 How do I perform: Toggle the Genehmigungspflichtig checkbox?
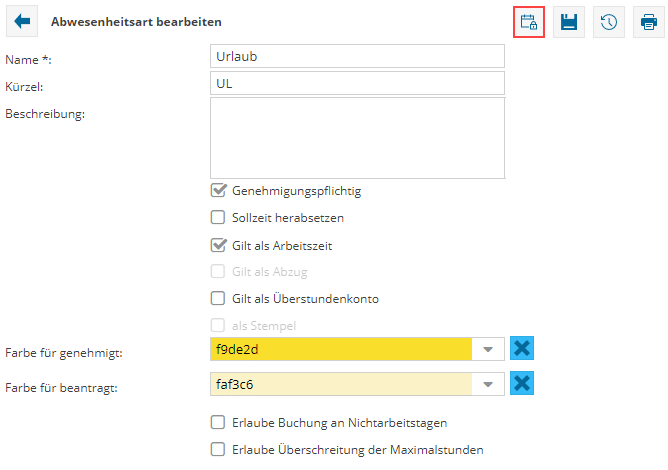point(218,191)
